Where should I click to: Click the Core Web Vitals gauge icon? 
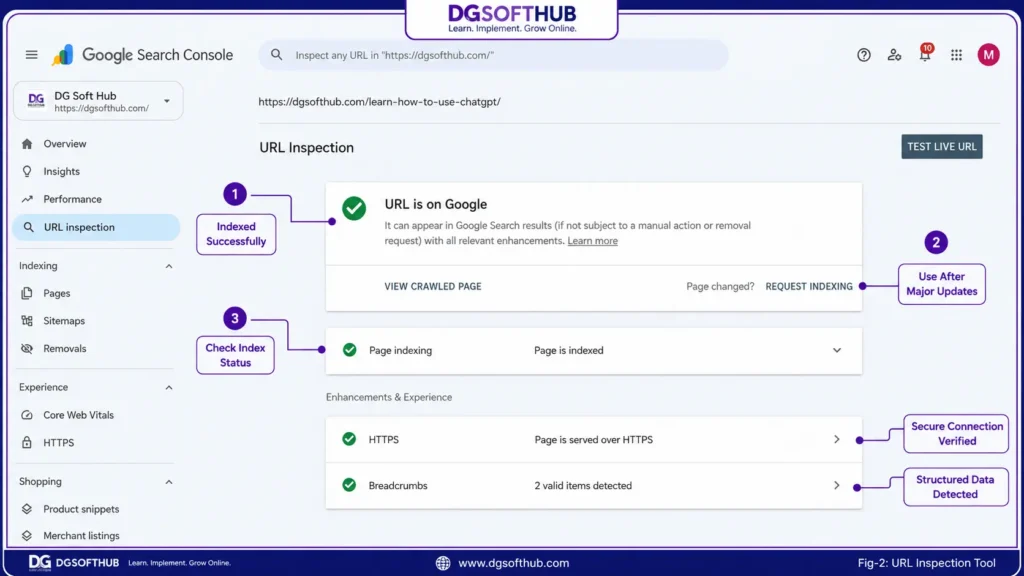27,415
